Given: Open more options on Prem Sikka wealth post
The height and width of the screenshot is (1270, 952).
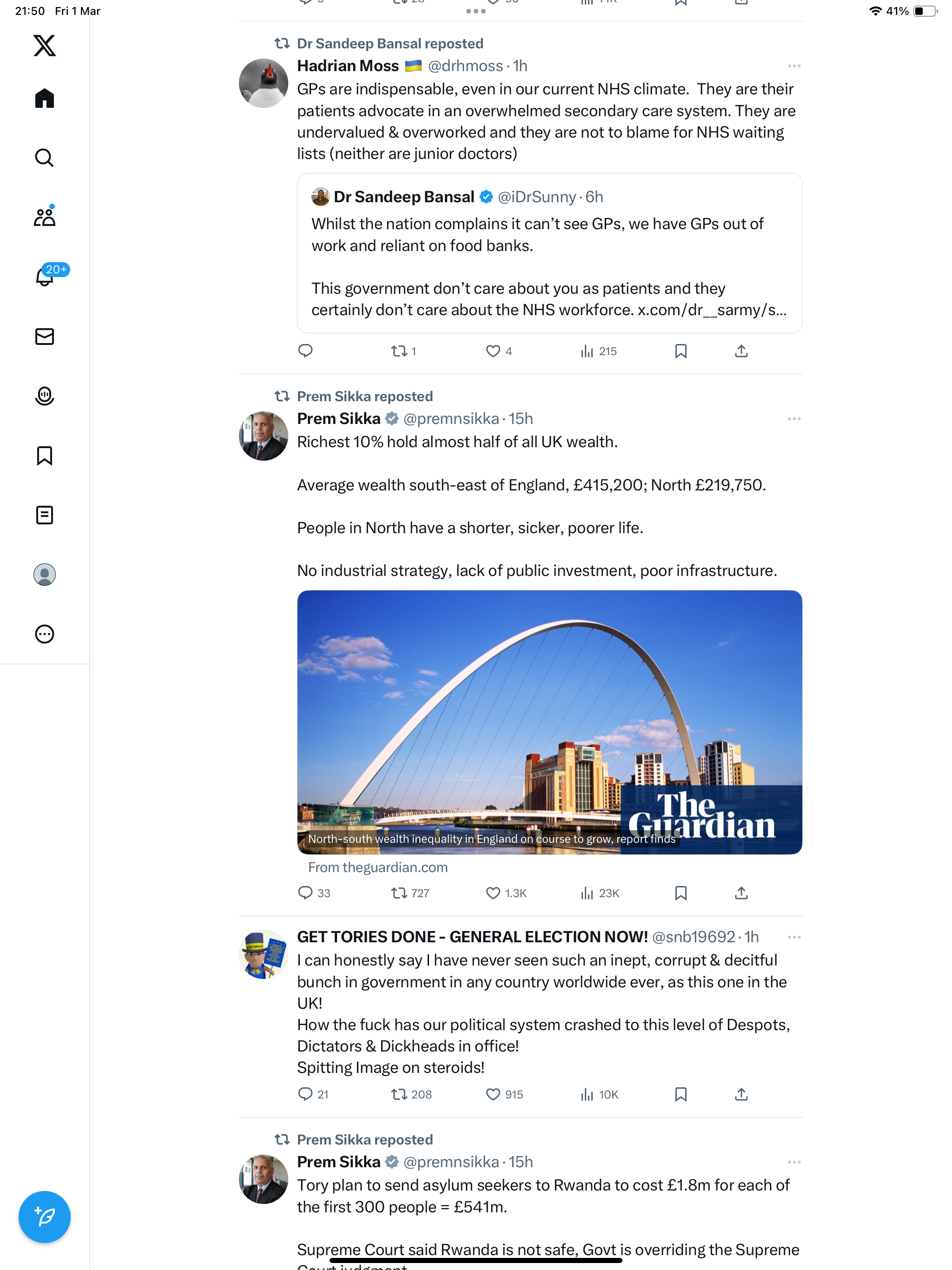Looking at the screenshot, I should coord(794,419).
